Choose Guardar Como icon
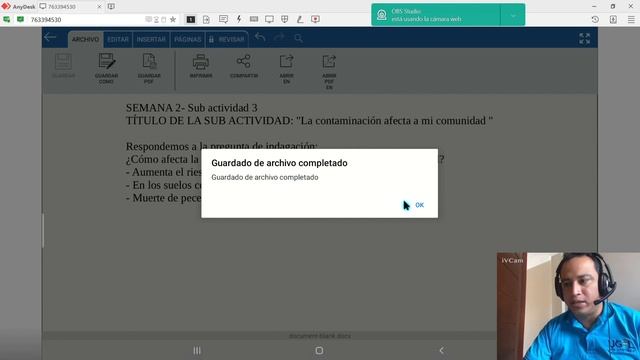 coord(106,69)
